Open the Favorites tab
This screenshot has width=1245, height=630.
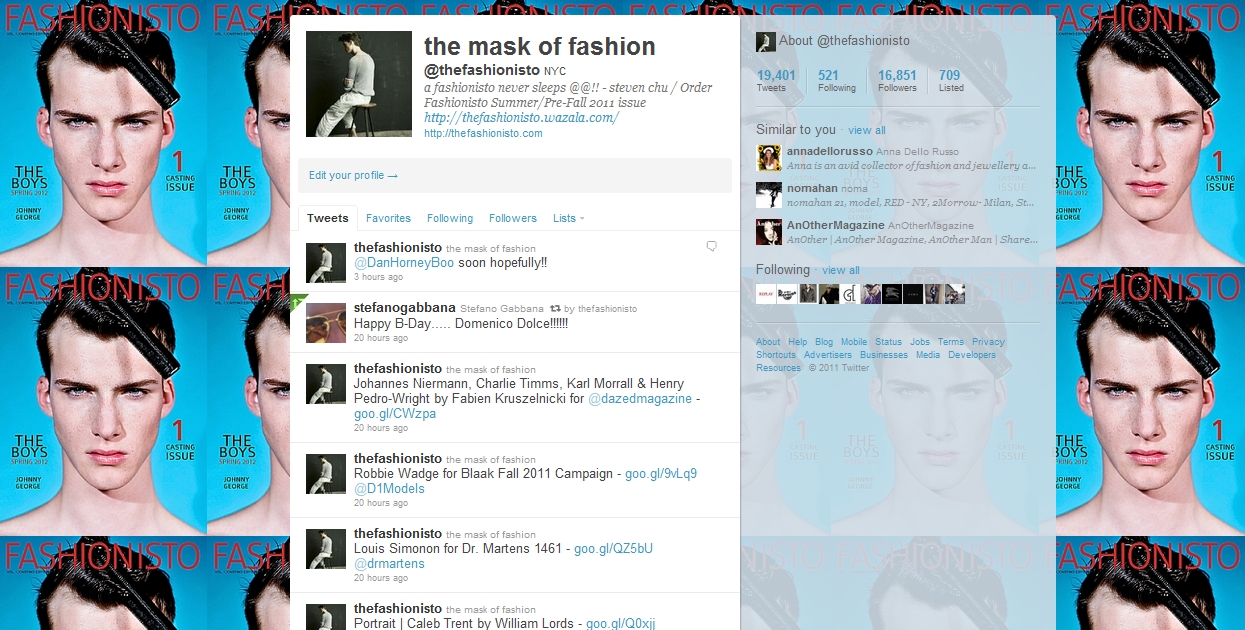[x=388, y=218]
